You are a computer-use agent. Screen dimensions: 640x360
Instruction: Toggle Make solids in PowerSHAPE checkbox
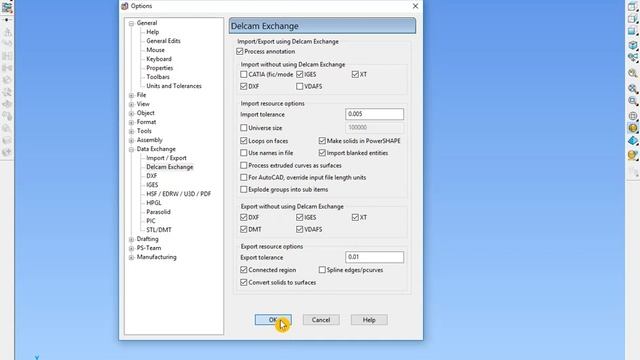tap(322, 141)
